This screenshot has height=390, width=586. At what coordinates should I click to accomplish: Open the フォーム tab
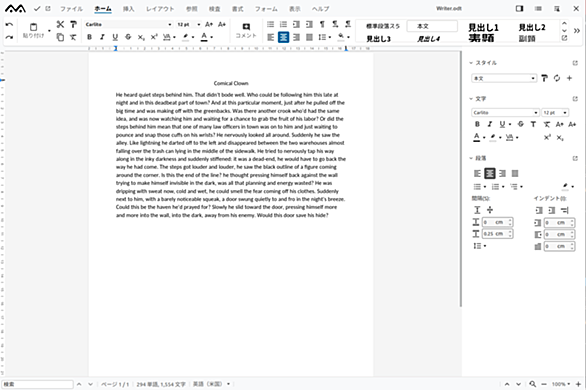[266, 9]
